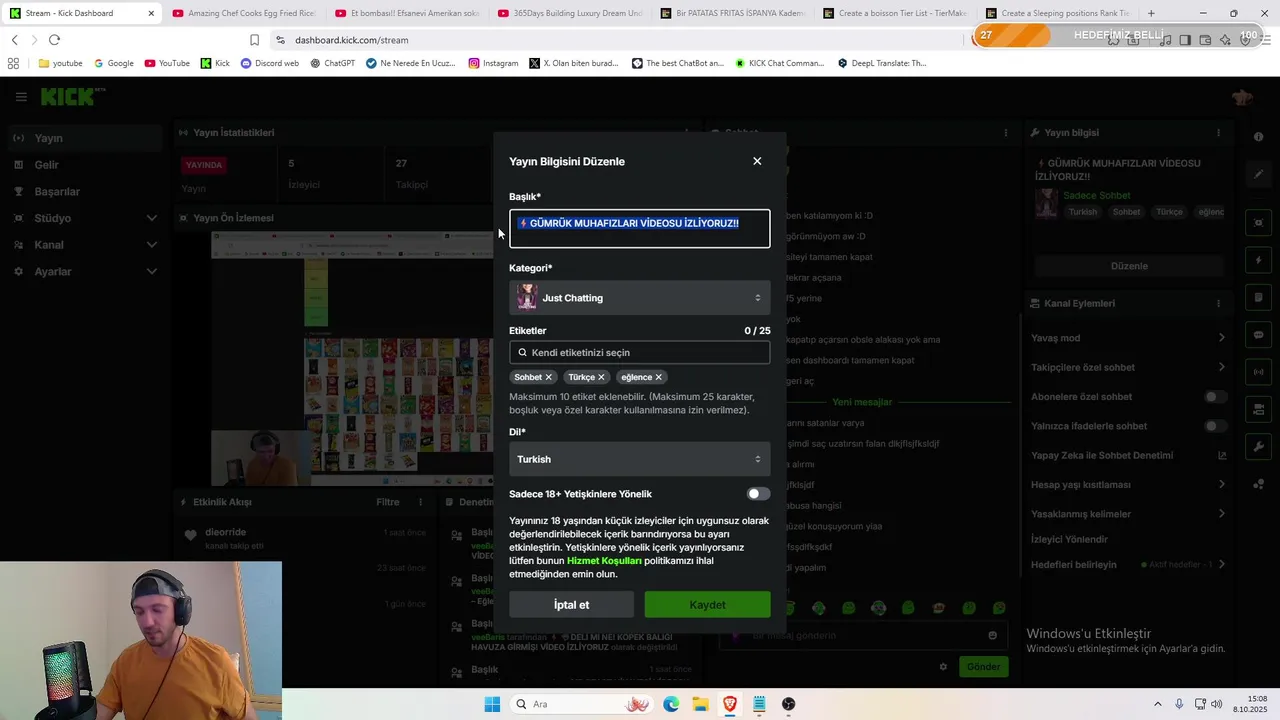Viewport: 1280px width, 720px height.
Task: Click the broadcast signal icon on the right strip
Action: click(x=1259, y=372)
